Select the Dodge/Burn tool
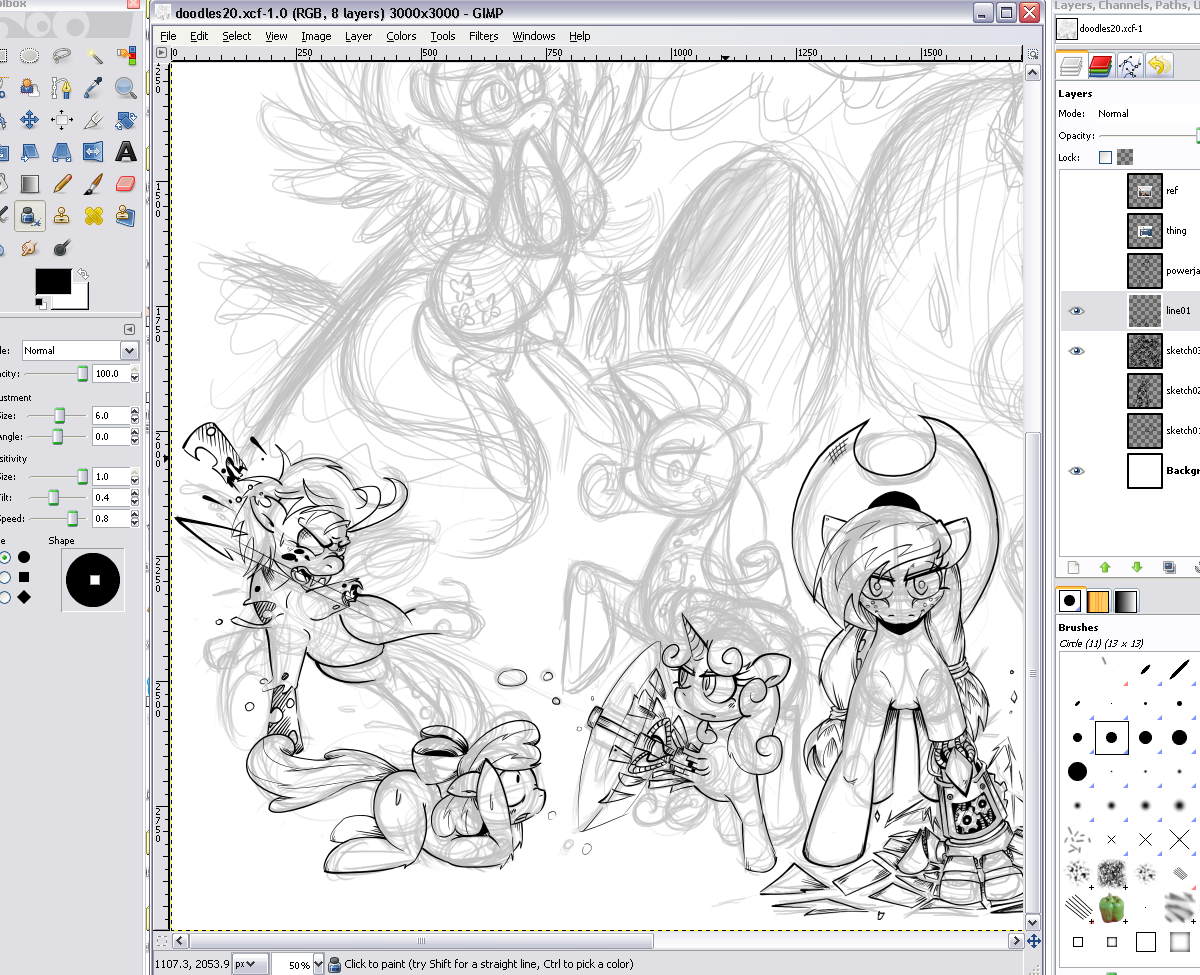The height and width of the screenshot is (975, 1200). click(x=62, y=248)
